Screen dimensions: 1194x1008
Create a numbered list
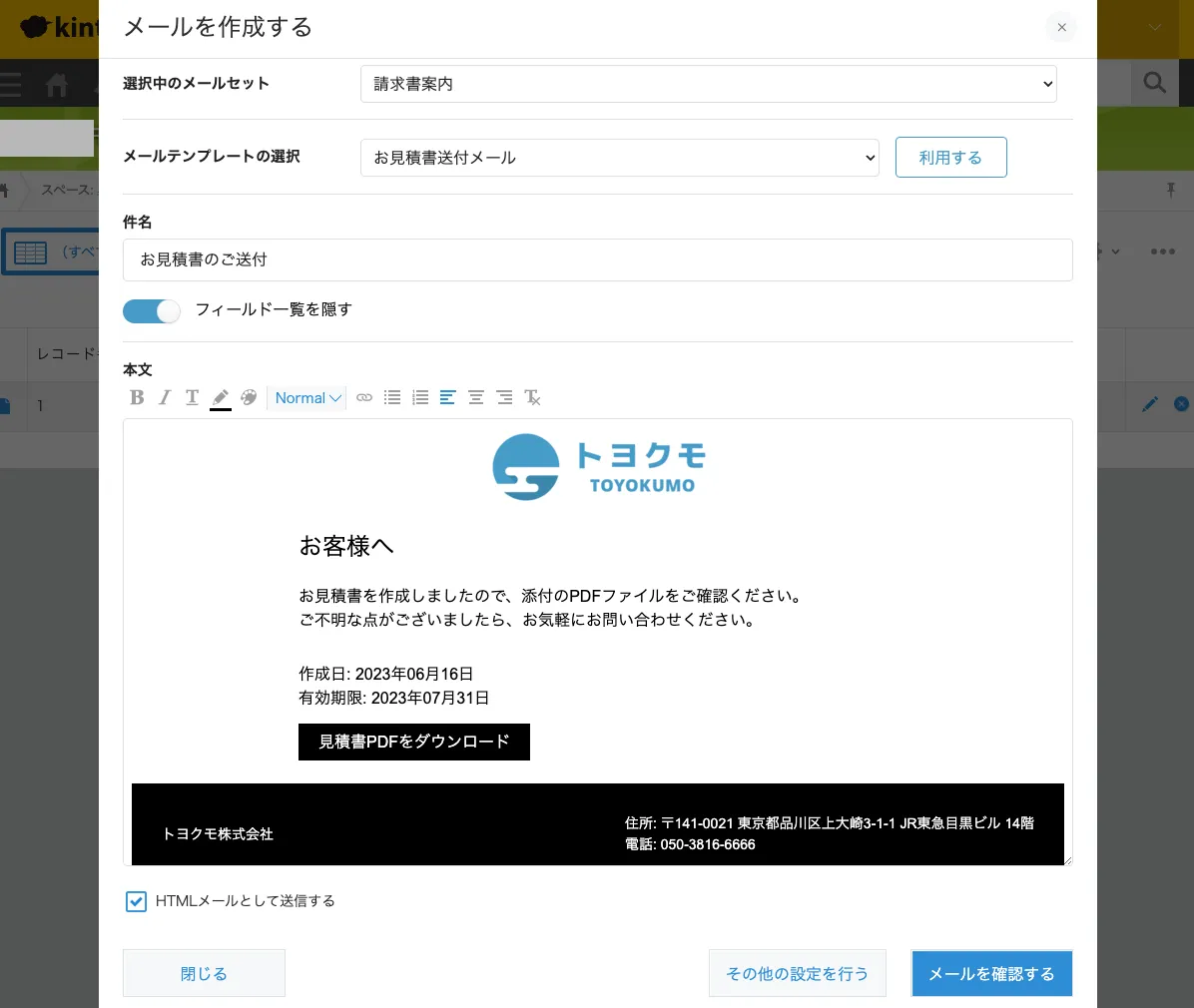coord(420,397)
